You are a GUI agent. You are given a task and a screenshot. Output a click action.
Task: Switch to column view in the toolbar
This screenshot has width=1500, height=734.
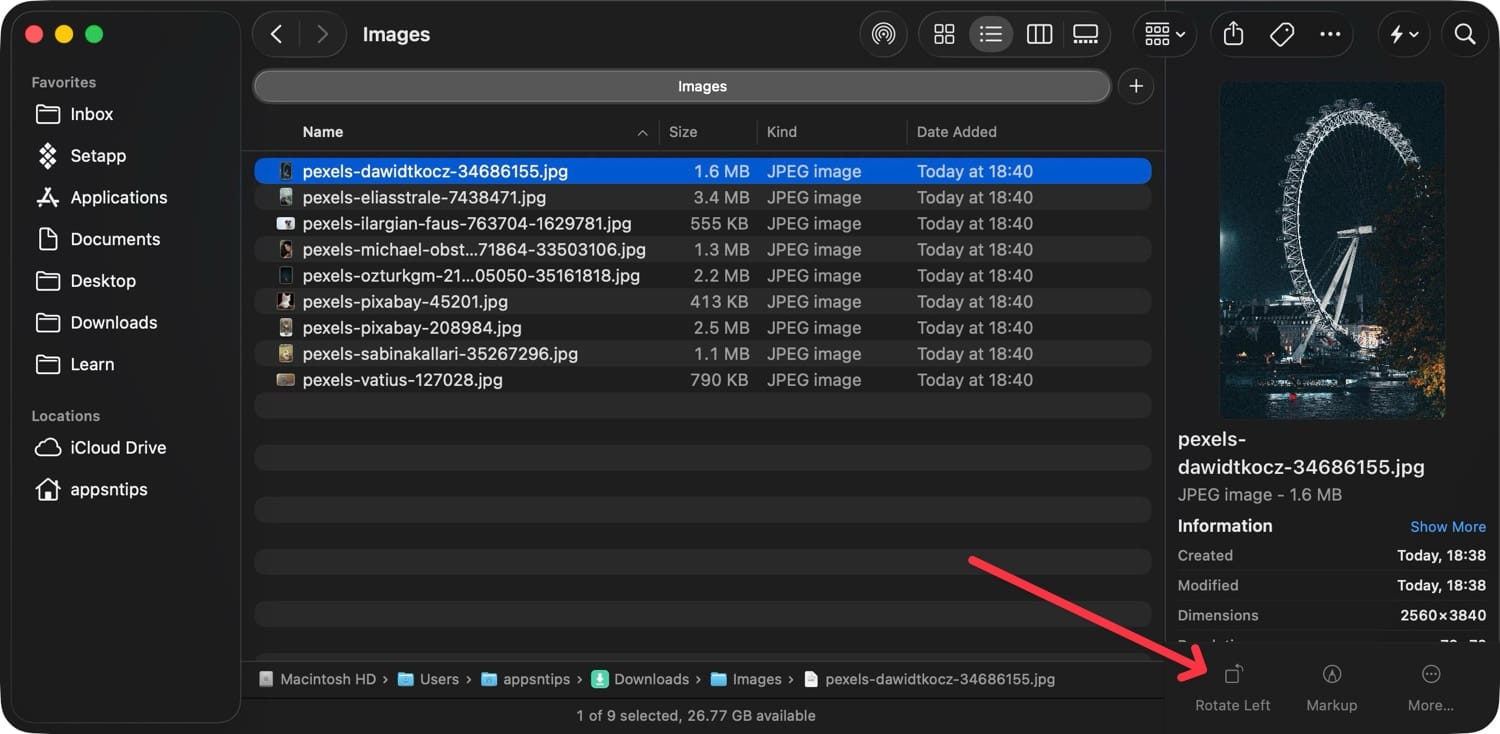click(1039, 33)
